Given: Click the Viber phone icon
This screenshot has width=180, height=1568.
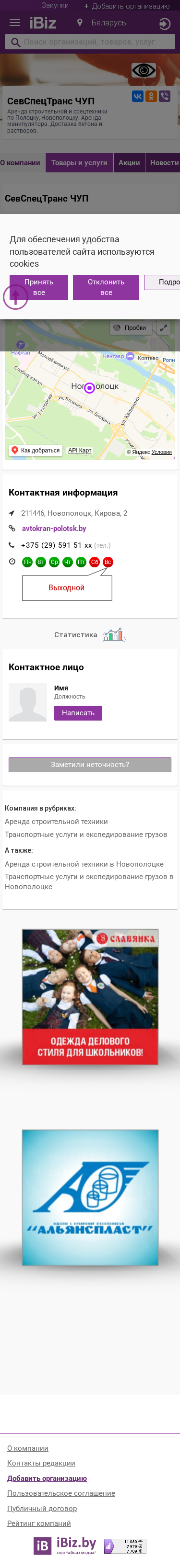Looking at the screenshot, I should tap(165, 96).
